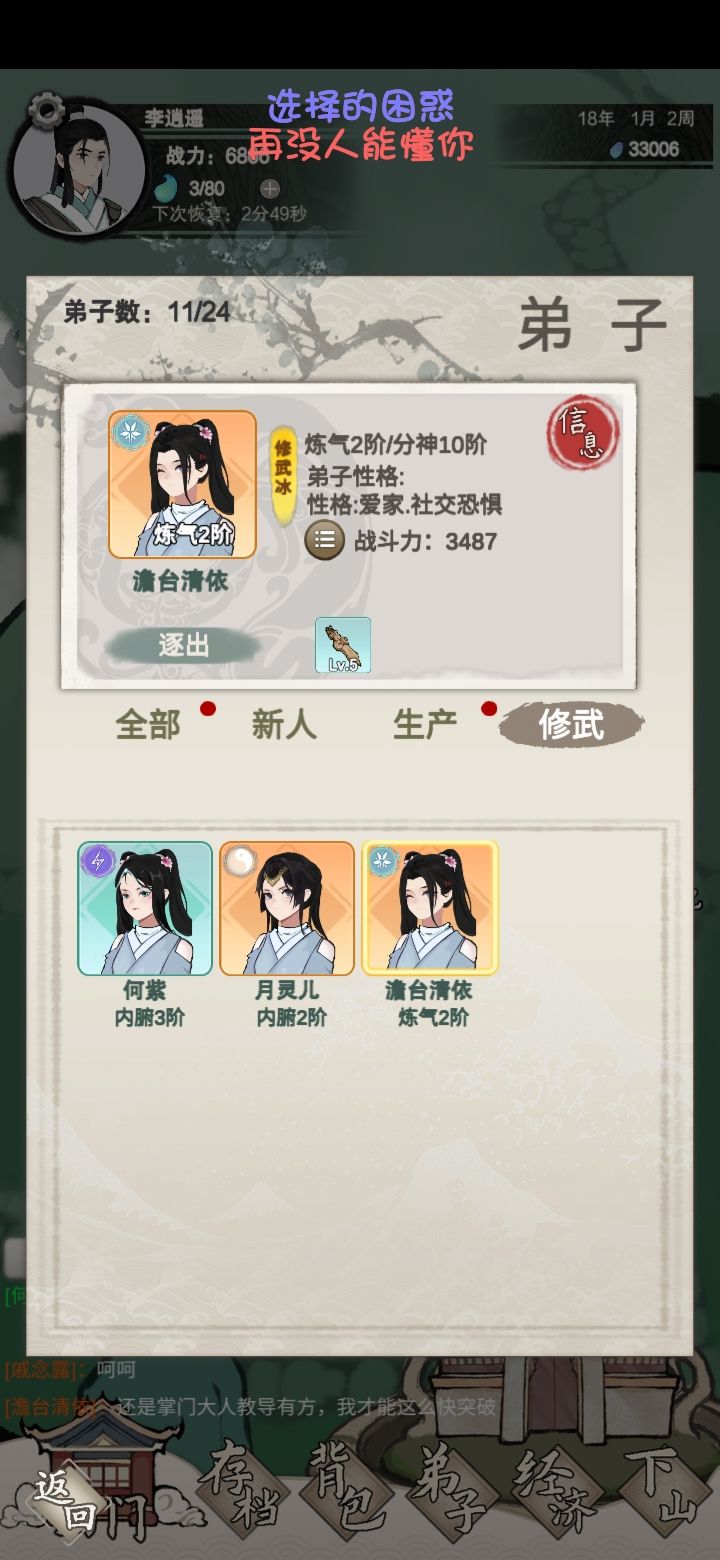Switch to the 生产 tab
Image resolution: width=720 pixels, height=1560 pixels.
[425, 724]
